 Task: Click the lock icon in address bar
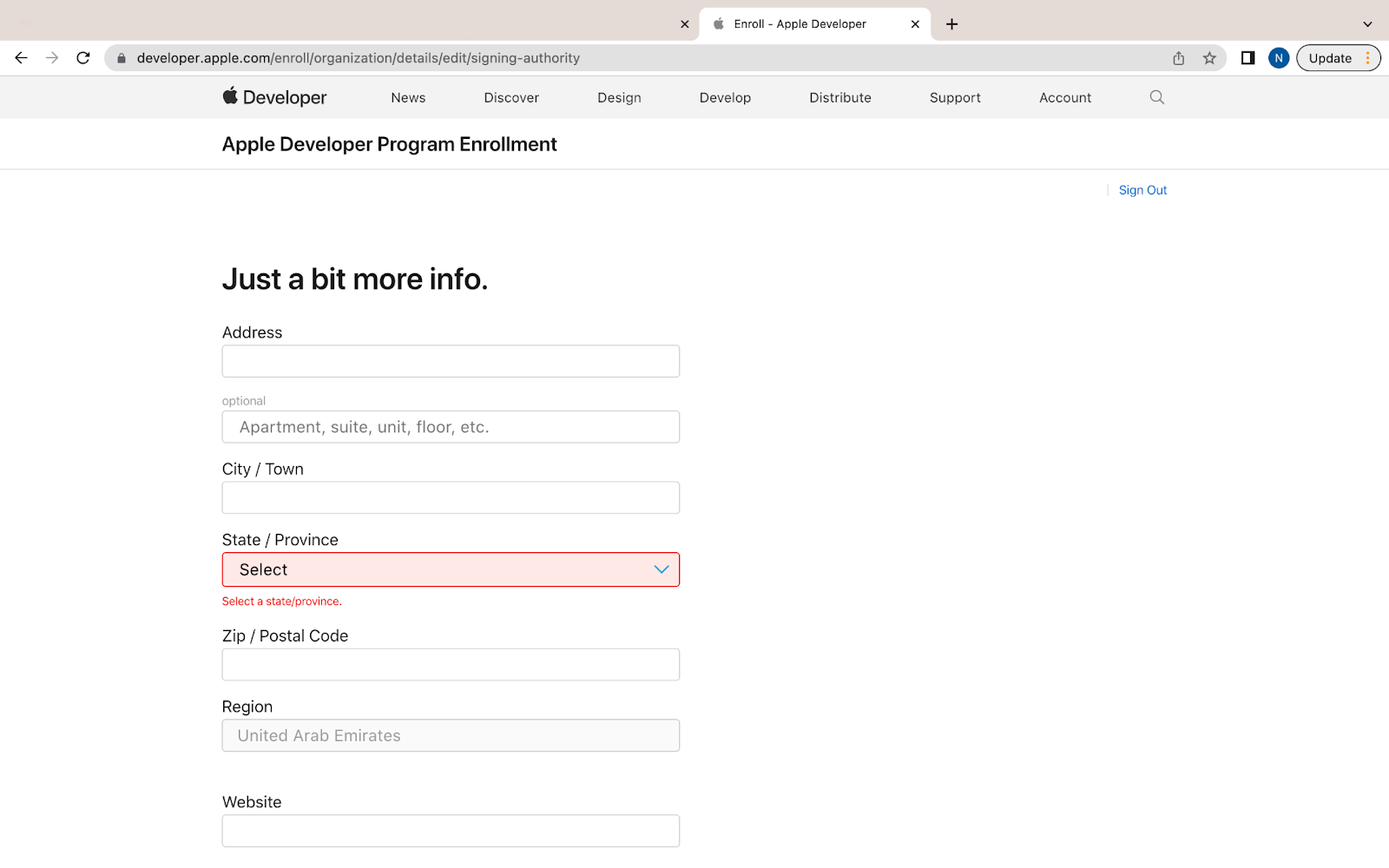(122, 58)
